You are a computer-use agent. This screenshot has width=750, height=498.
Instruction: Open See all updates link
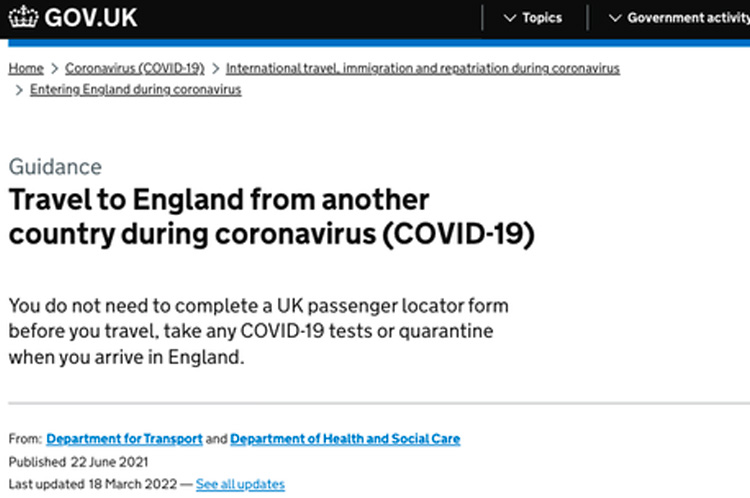click(240, 484)
